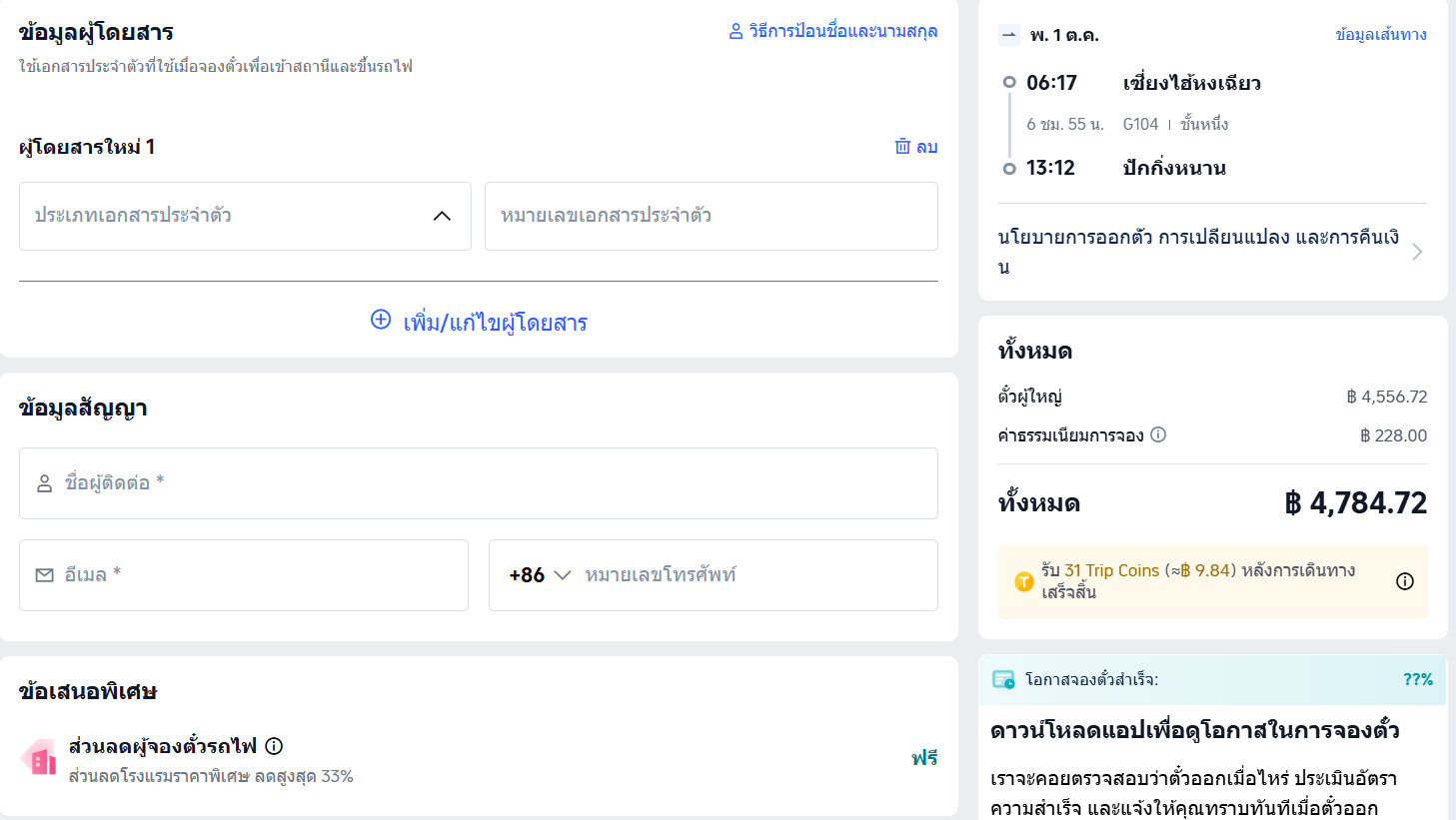The width and height of the screenshot is (1456, 820).
Task: Open the วิธีการป้อนชื่อและนามสกุล guide link
Action: coord(842,31)
